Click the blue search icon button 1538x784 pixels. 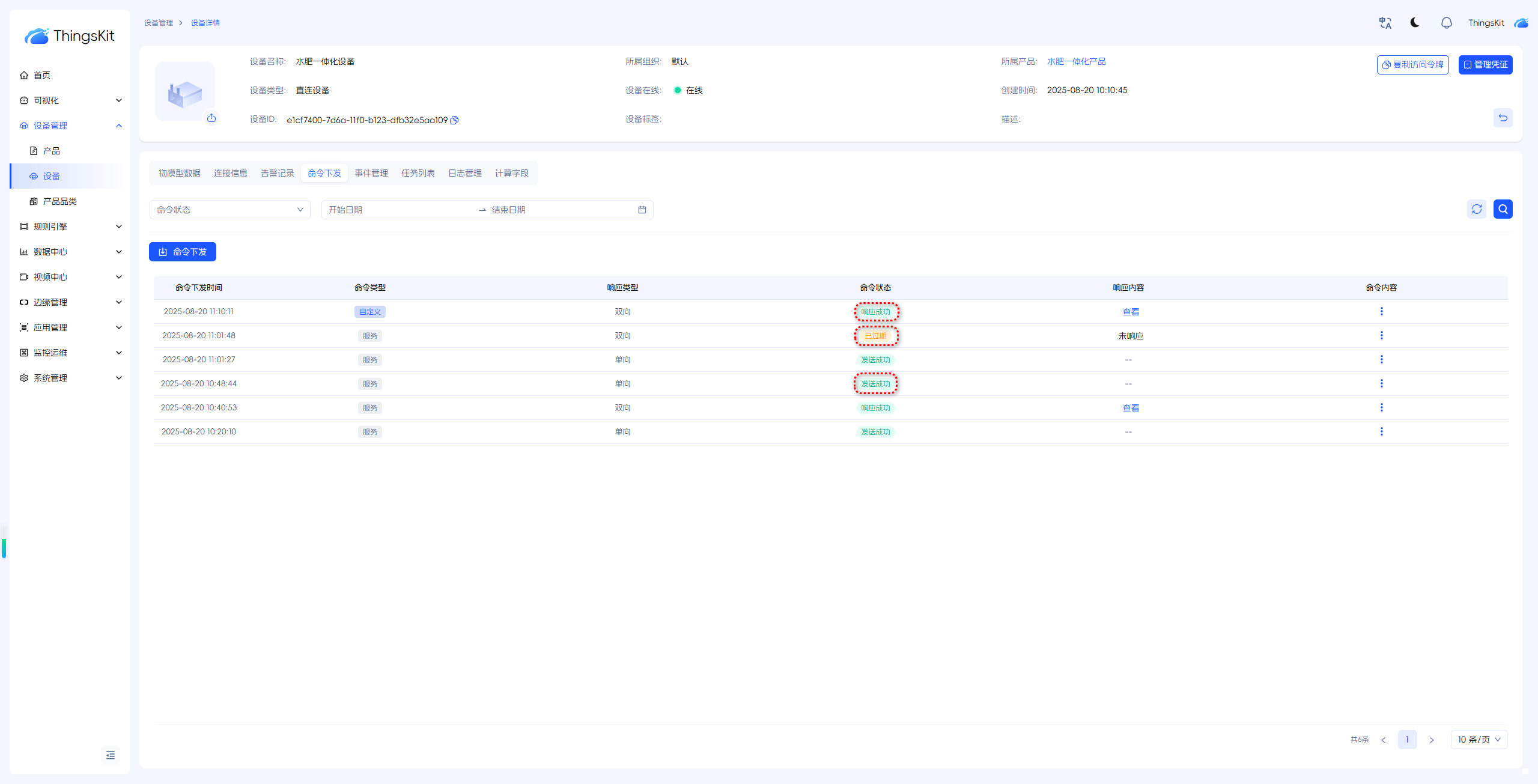(x=1503, y=209)
